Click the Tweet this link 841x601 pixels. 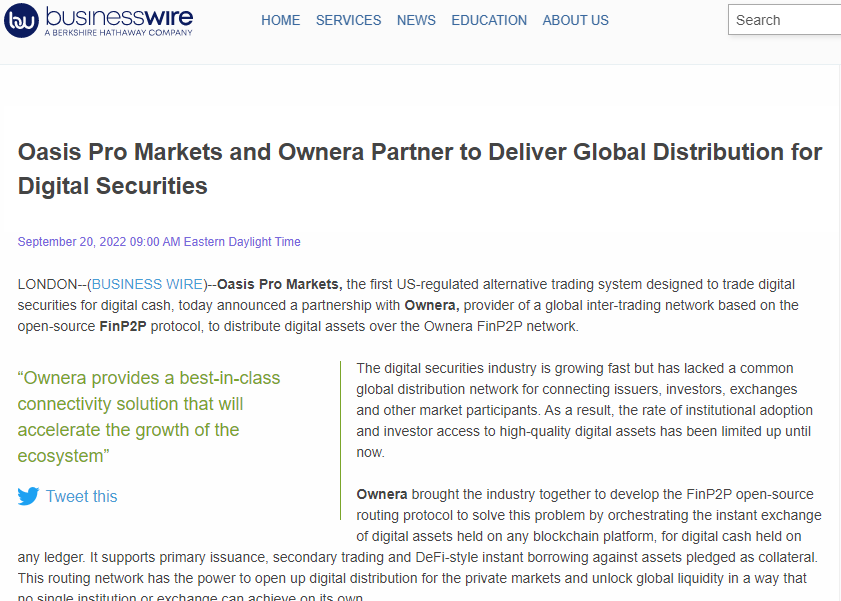click(x=81, y=496)
